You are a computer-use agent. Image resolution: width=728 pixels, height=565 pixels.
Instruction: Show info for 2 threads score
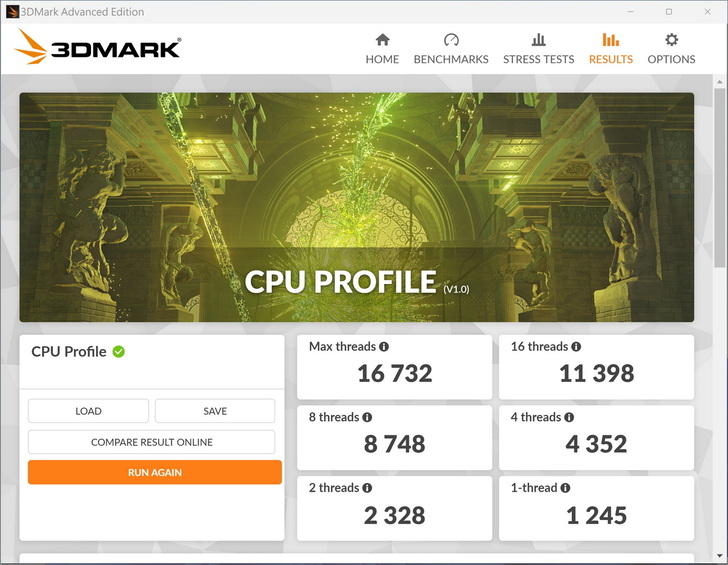367,488
